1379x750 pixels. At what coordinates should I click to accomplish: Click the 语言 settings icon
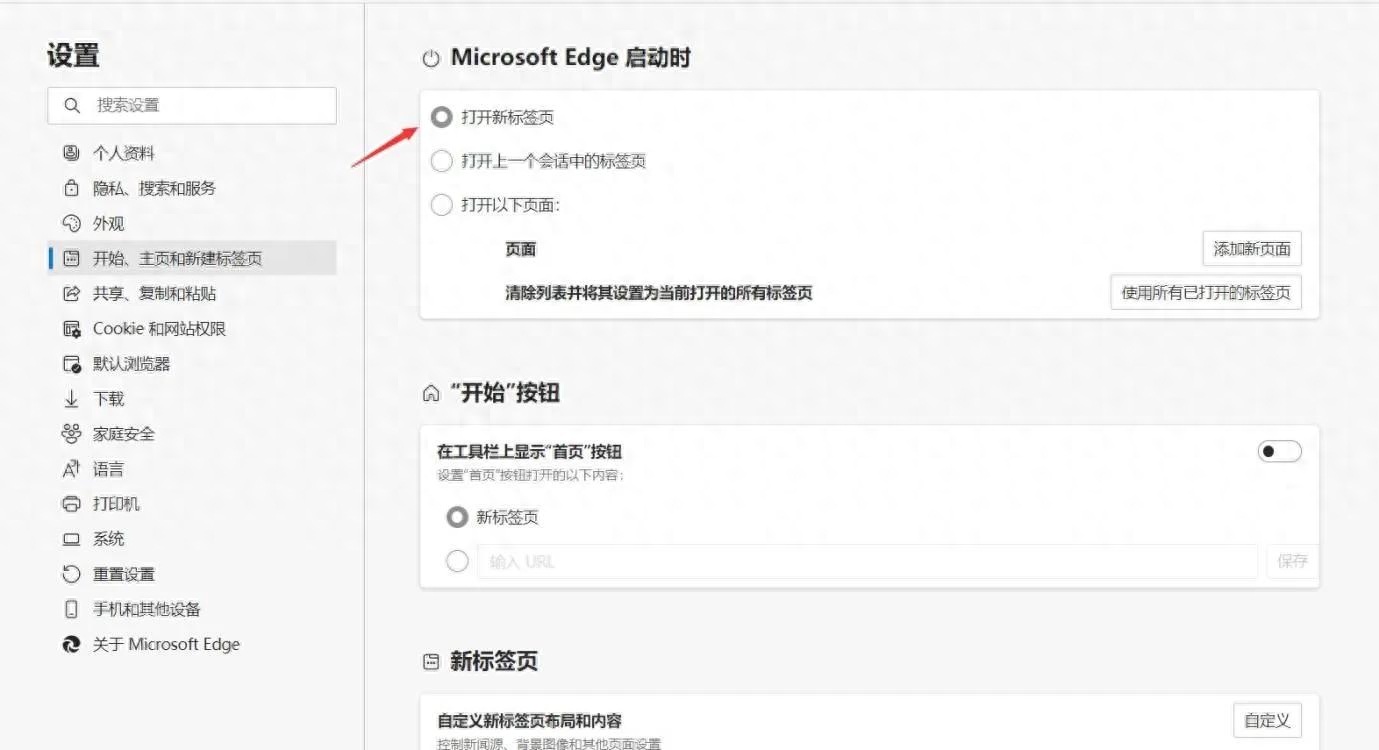(70, 468)
